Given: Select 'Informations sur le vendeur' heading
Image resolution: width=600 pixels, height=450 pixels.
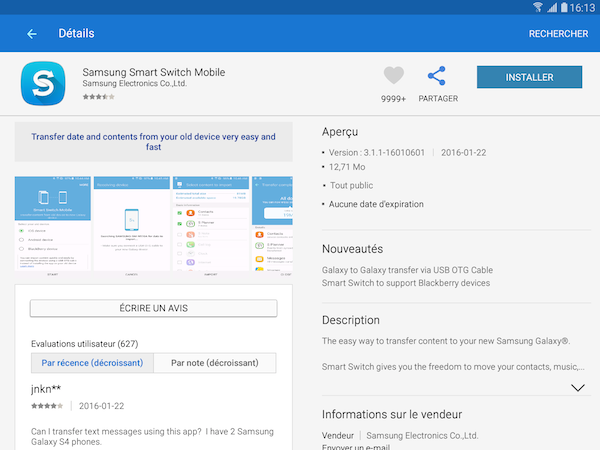Looking at the screenshot, I should [x=392, y=414].
